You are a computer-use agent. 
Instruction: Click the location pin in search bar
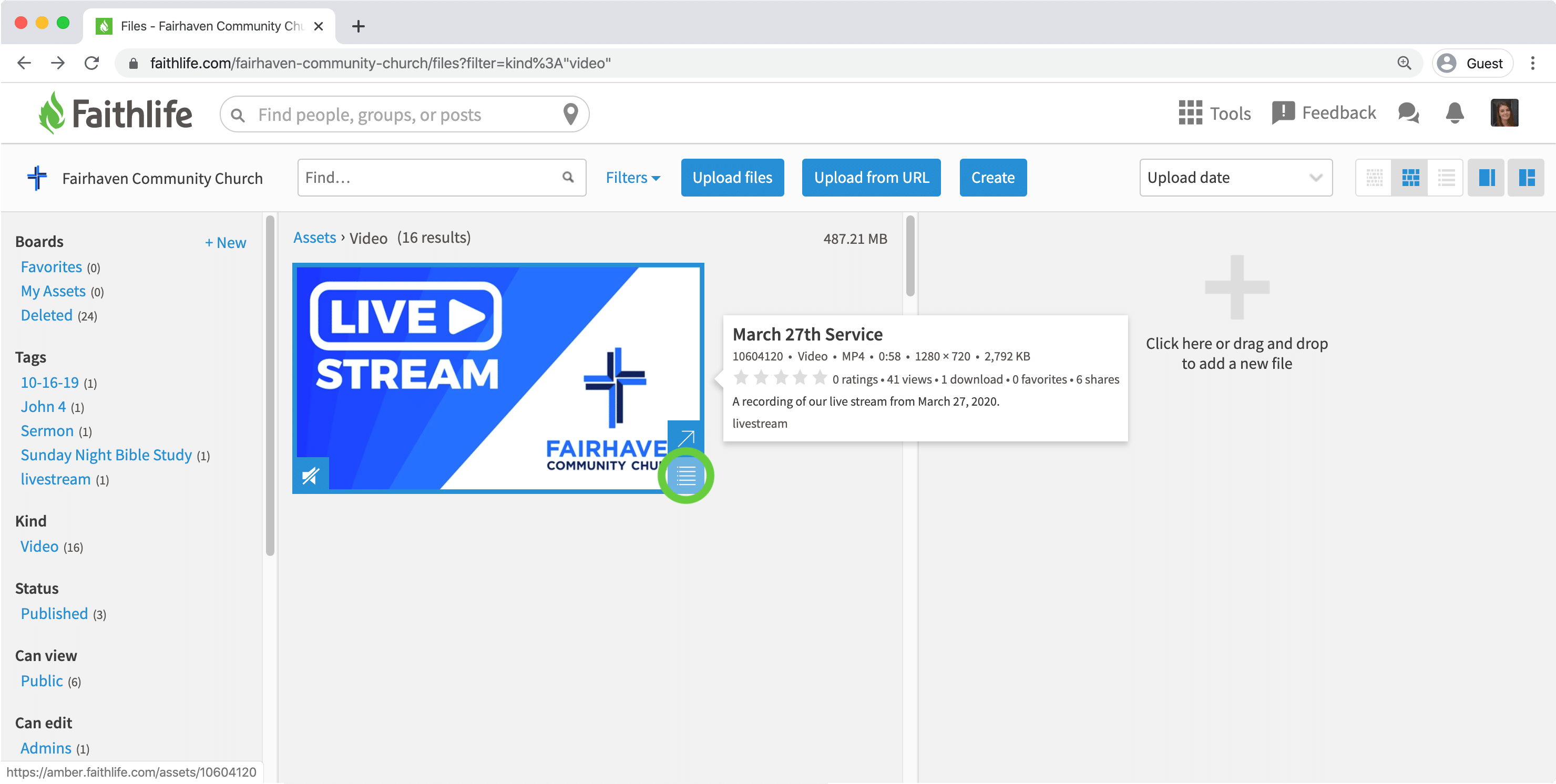570,114
